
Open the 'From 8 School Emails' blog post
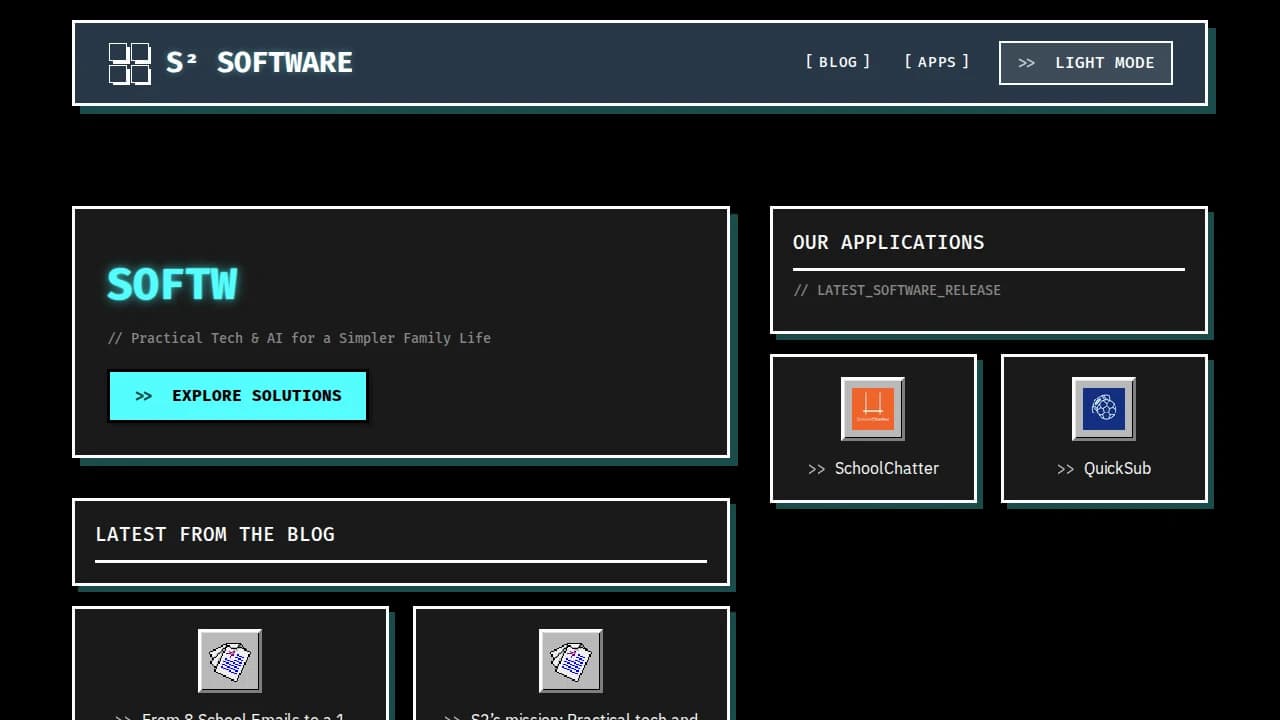[x=230, y=716]
